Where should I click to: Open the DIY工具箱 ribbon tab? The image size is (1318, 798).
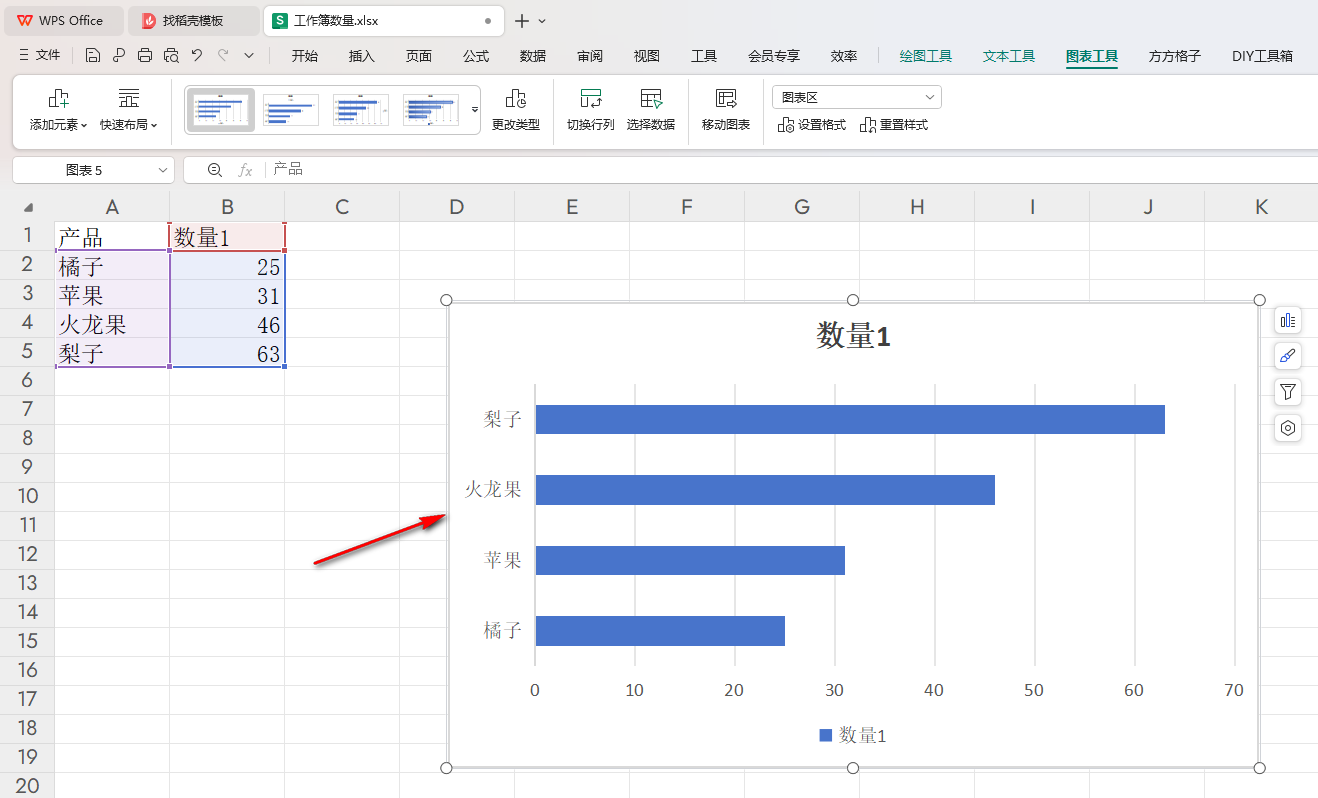1262,56
